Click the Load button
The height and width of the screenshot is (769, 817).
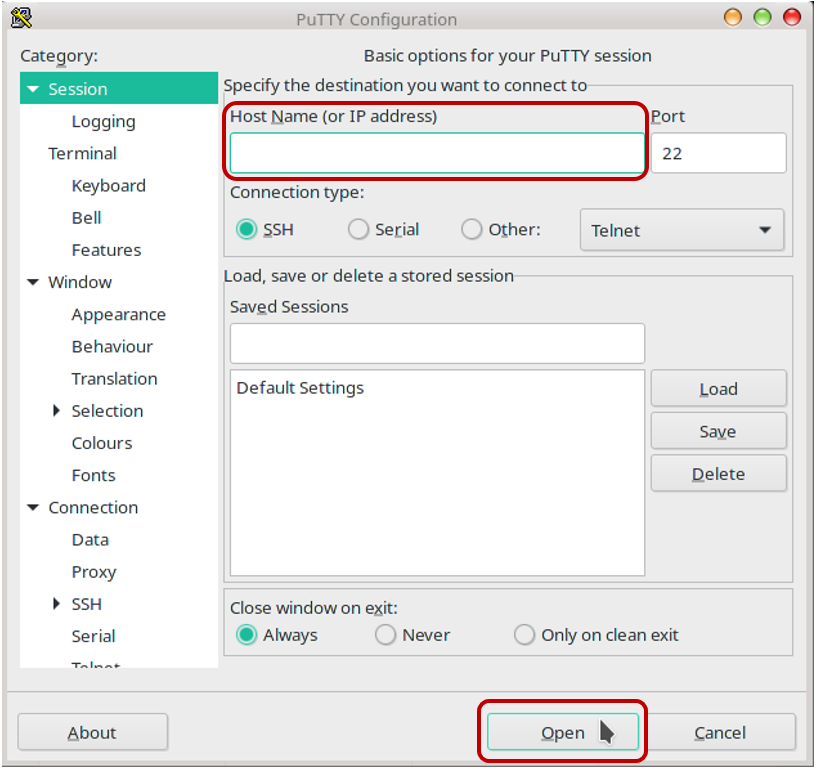[718, 388]
